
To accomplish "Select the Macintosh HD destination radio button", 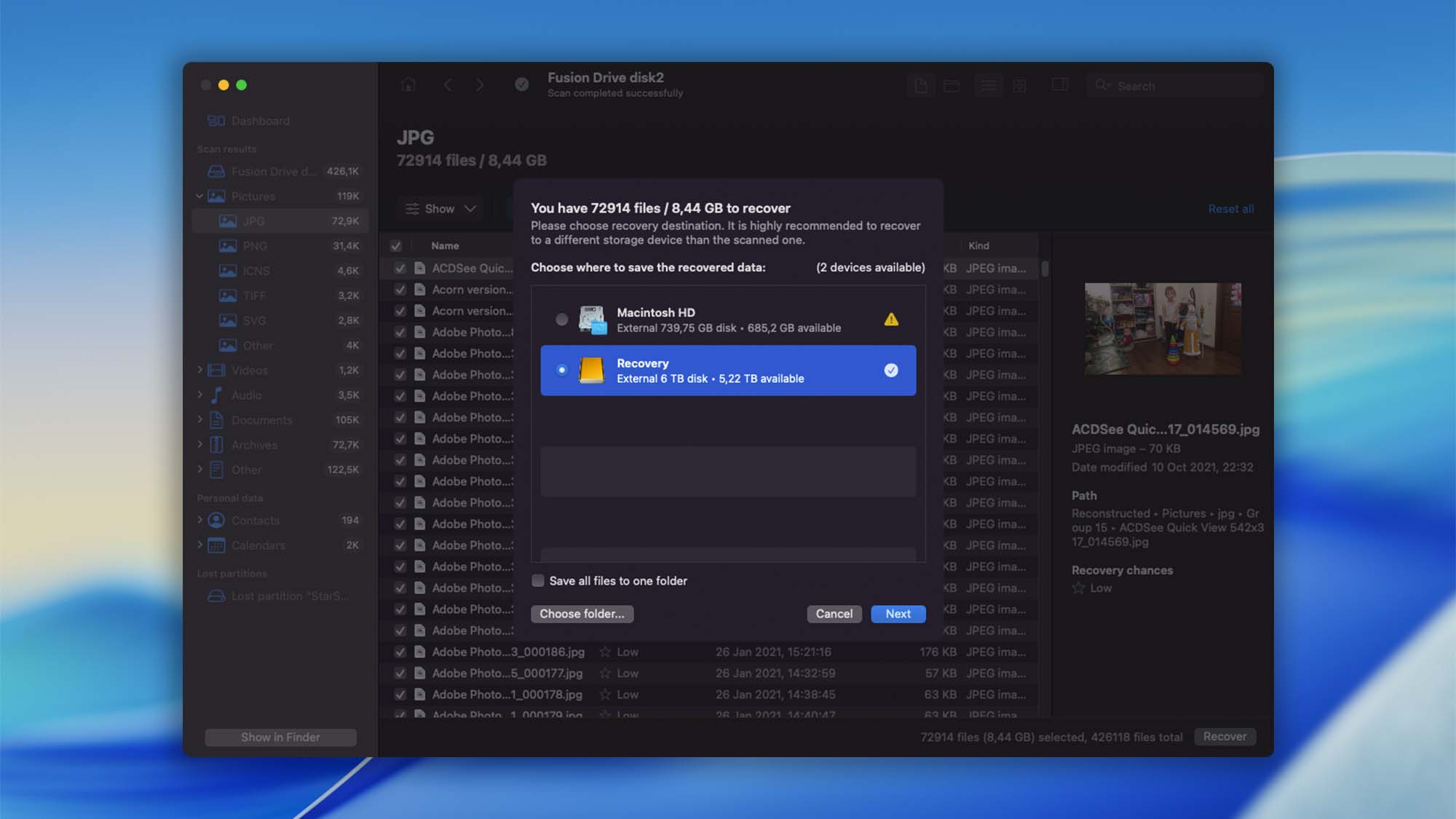I will point(562,318).
